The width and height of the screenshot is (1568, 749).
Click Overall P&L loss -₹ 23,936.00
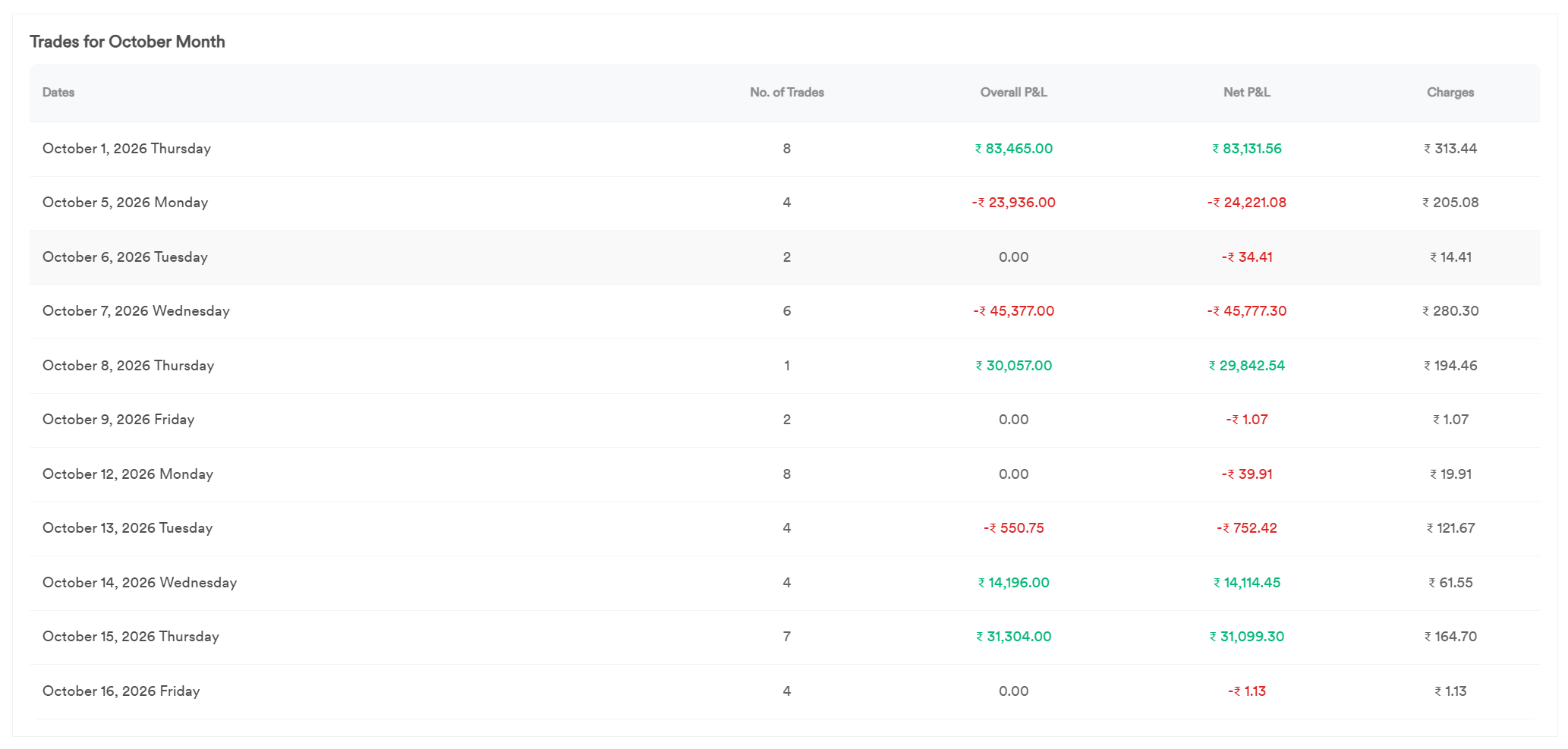click(x=1014, y=203)
